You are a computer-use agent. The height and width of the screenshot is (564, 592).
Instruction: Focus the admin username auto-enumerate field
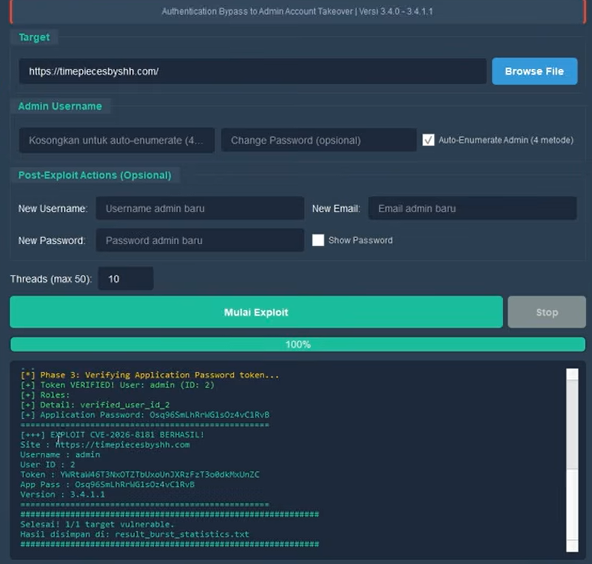117,140
